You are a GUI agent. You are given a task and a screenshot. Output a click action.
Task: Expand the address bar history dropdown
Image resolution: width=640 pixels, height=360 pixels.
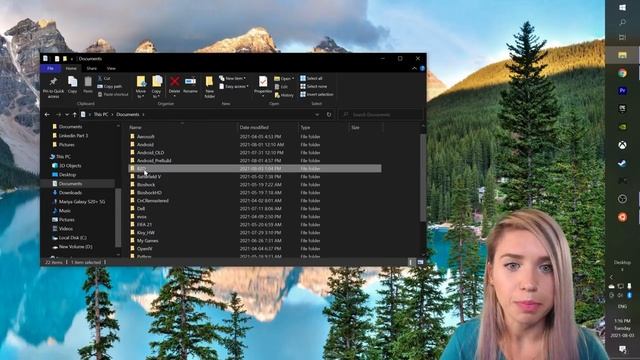pyautogui.click(x=317, y=115)
